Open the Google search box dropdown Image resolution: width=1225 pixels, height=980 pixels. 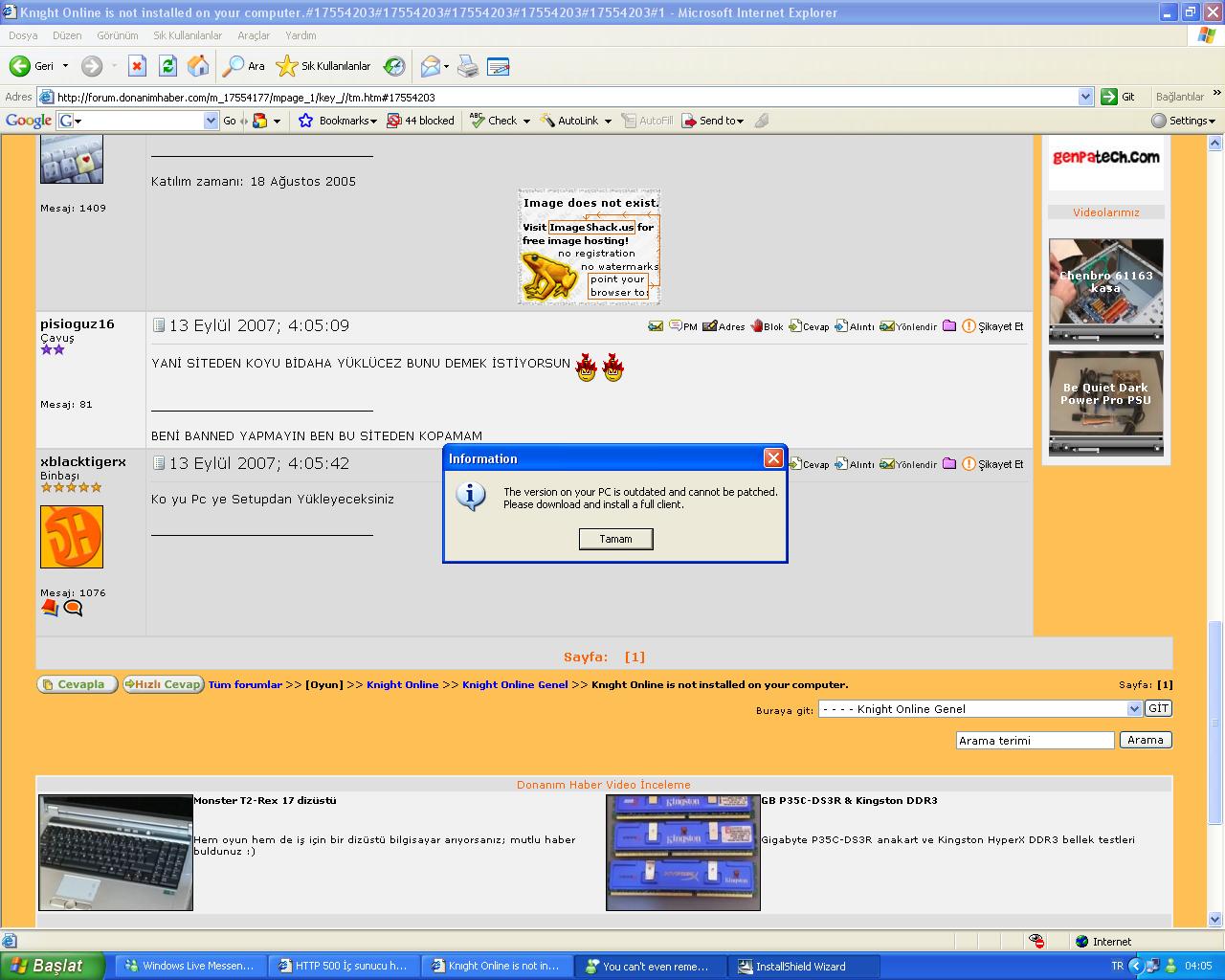(212, 121)
